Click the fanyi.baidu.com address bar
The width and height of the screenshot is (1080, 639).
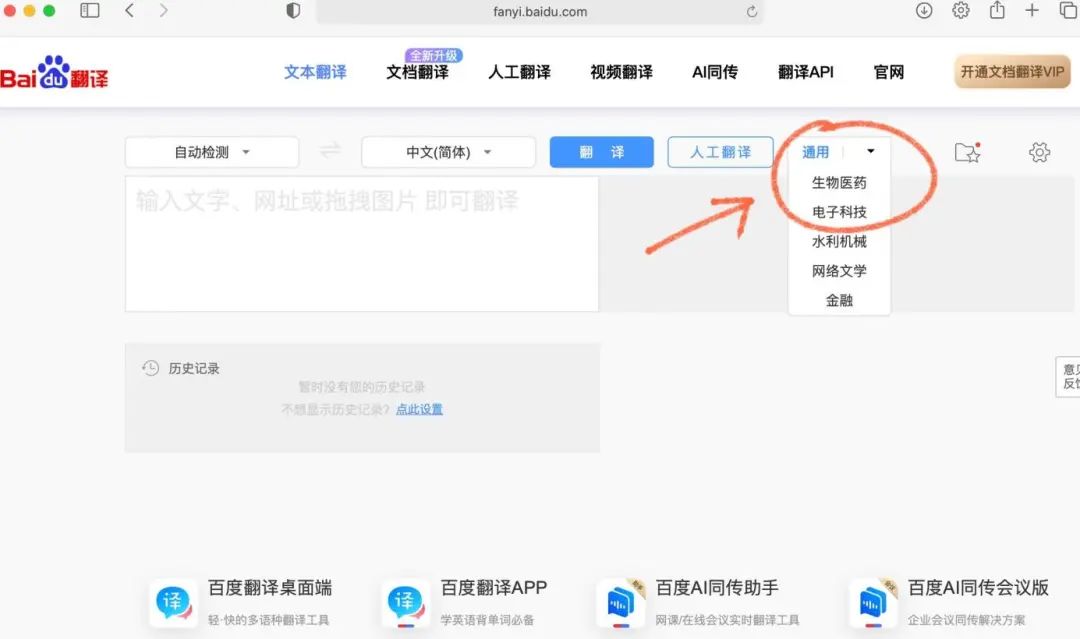[x=540, y=12]
